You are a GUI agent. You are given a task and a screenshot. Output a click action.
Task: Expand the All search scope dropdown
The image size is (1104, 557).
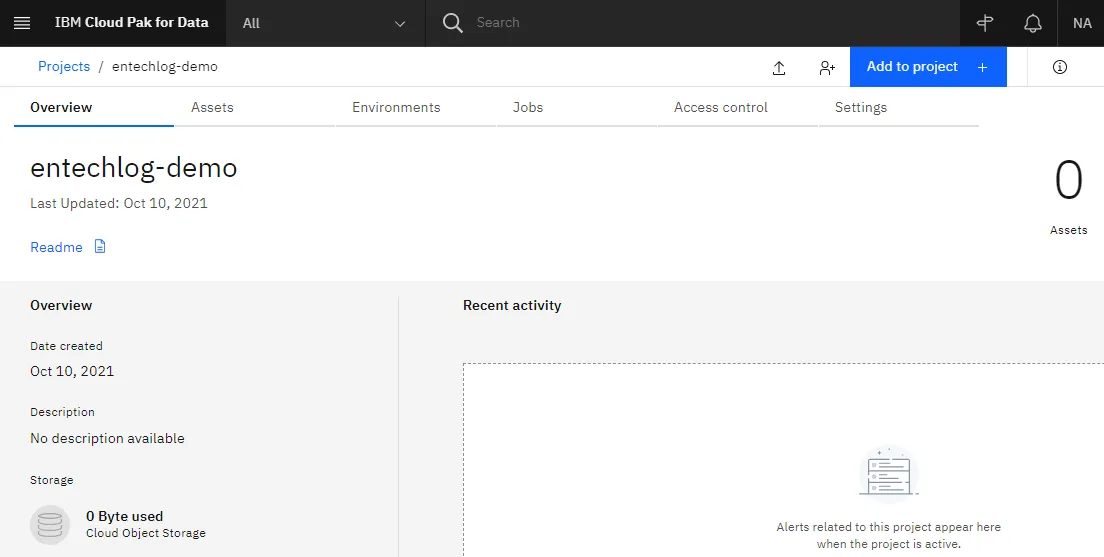coord(325,23)
